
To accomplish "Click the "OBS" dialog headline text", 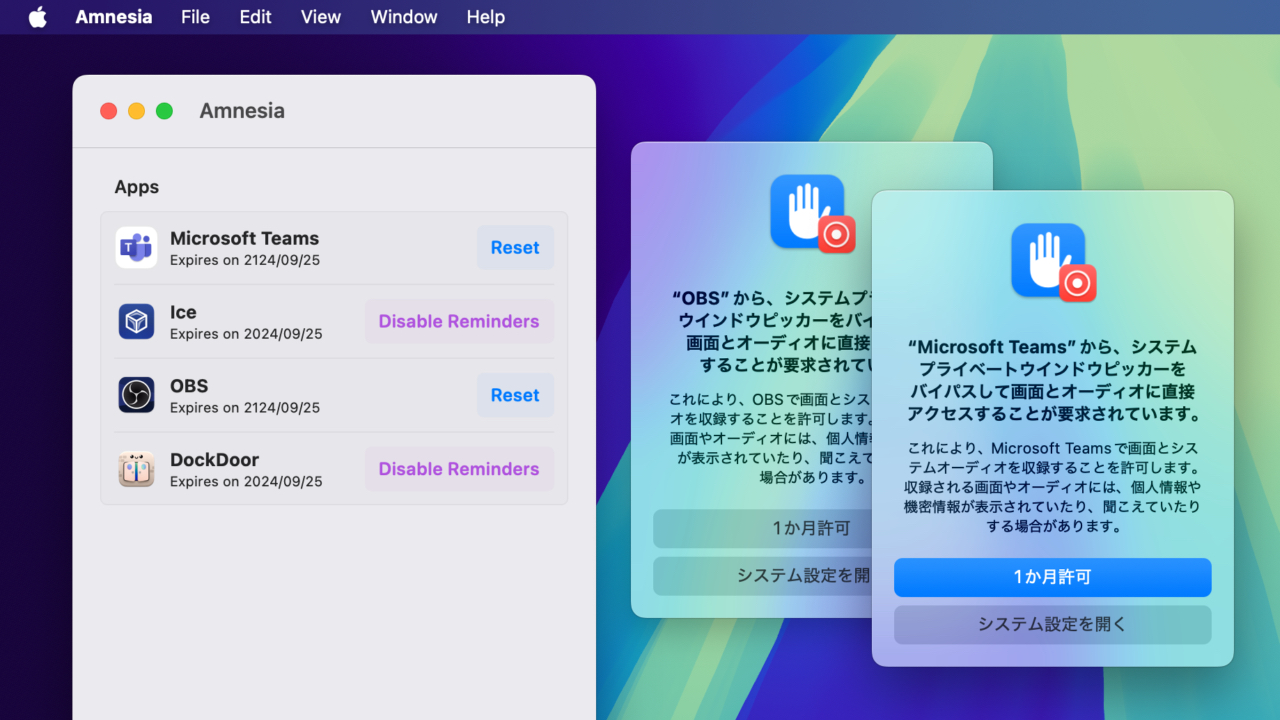I will 771,332.
